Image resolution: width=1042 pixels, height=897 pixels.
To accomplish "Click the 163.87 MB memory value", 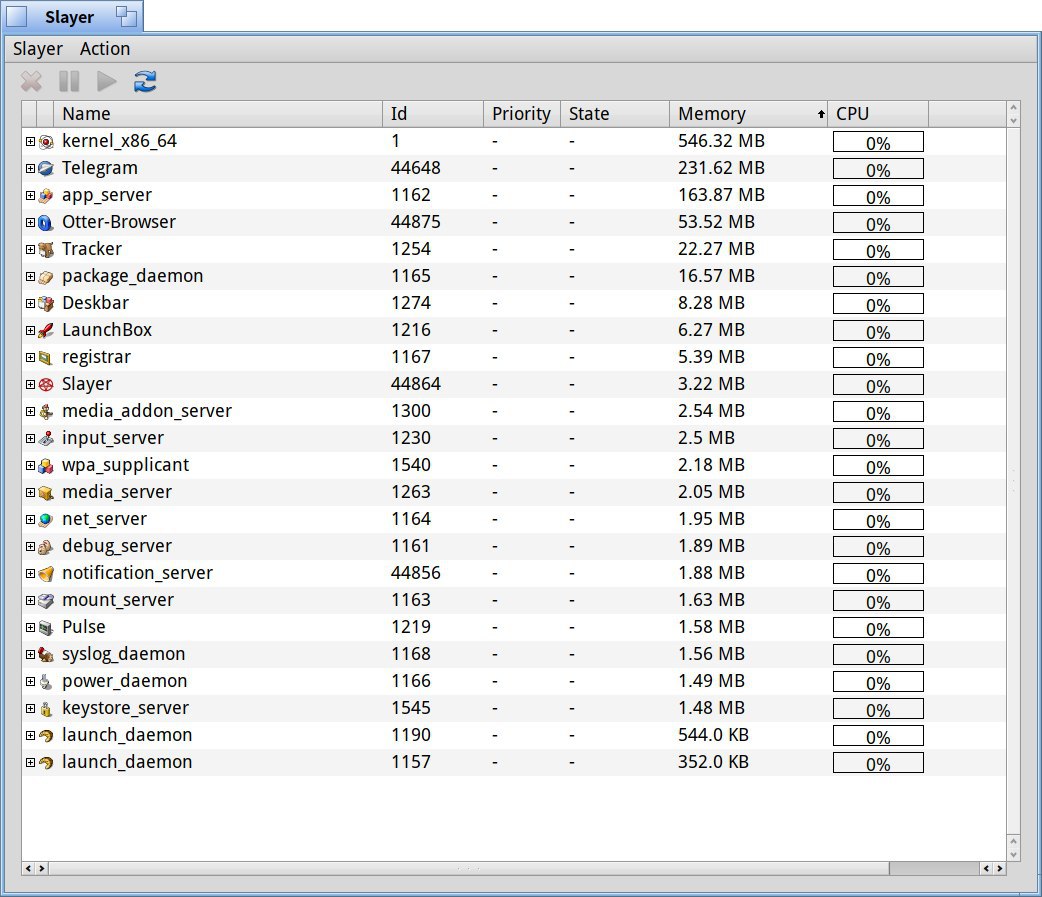I will [x=721, y=195].
